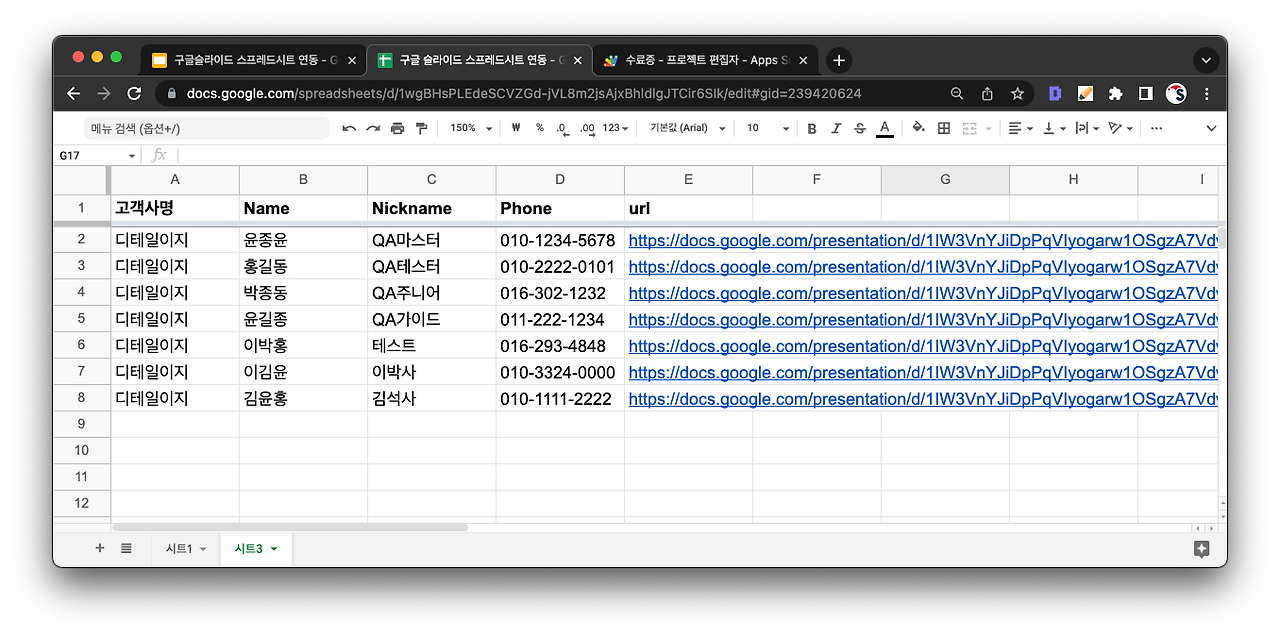Open the presentation link in row 2
This screenshot has height=637, width=1280.
[922, 241]
